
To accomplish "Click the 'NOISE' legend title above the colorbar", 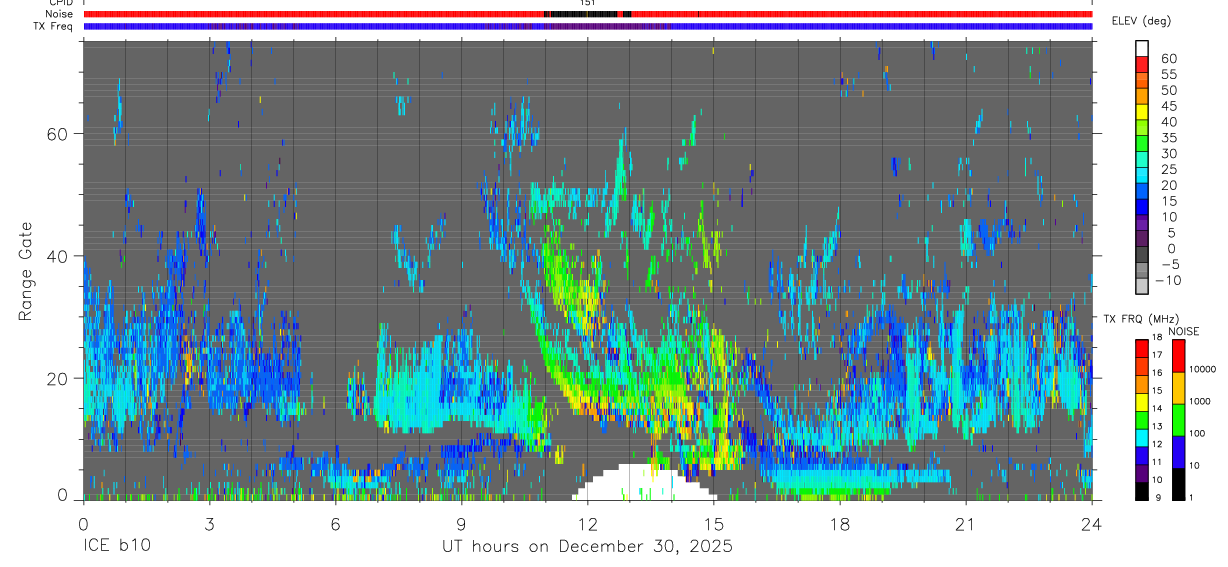I will click(x=1183, y=331).
